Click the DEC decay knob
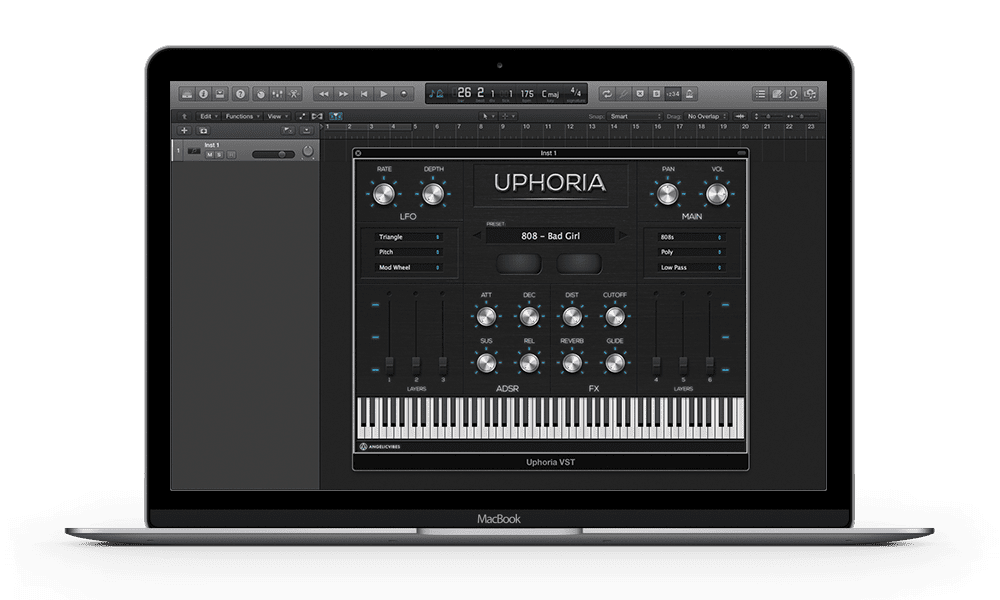1000x600 pixels. tap(529, 316)
